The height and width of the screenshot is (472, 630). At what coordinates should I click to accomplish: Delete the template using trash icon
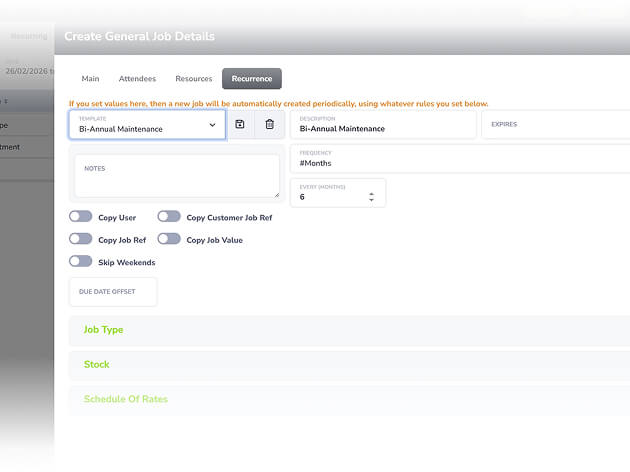point(270,125)
